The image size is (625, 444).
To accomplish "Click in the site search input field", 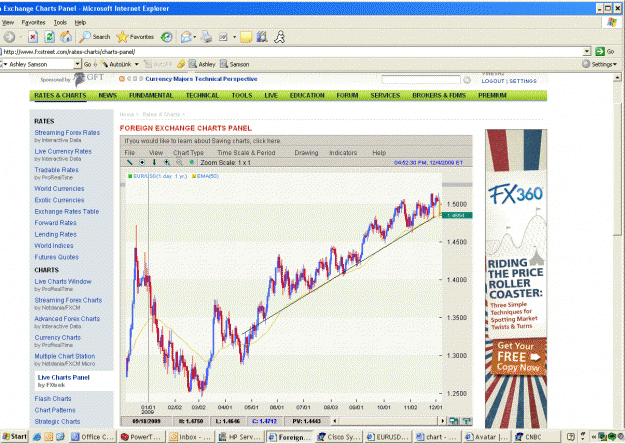I will click(x=421, y=80).
